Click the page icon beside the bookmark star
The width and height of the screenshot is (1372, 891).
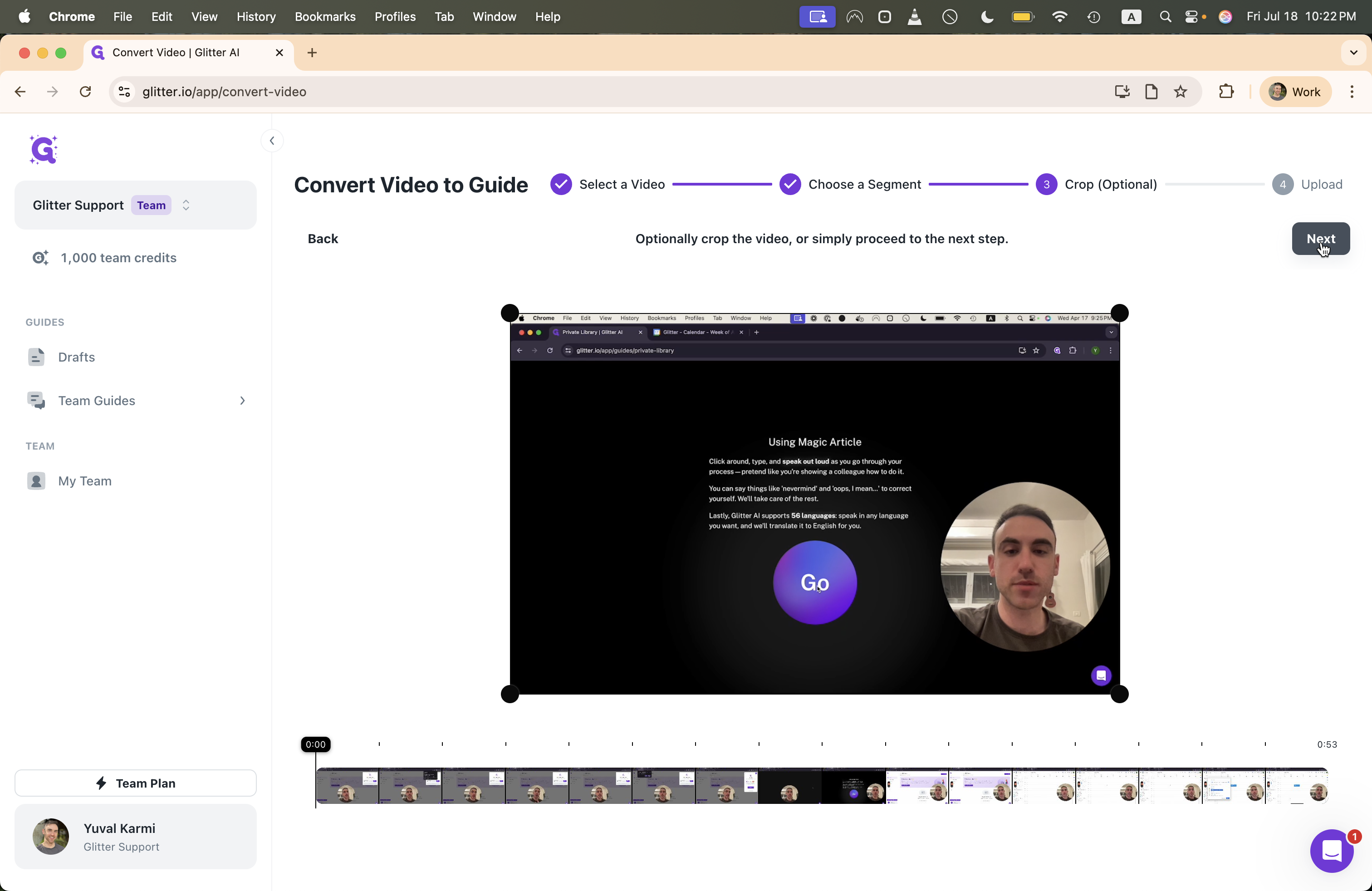click(x=1151, y=92)
